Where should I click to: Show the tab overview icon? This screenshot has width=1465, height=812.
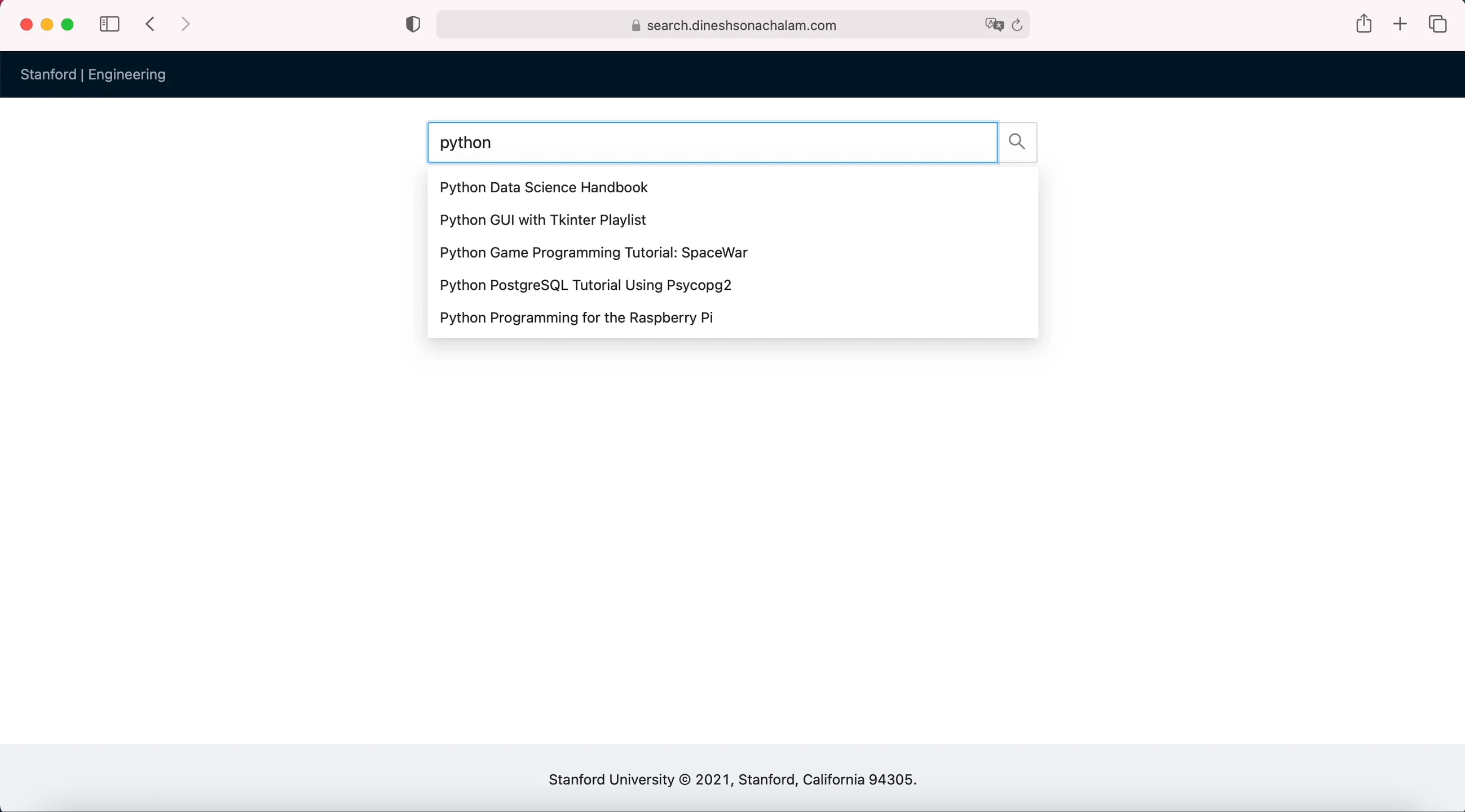(1437, 24)
